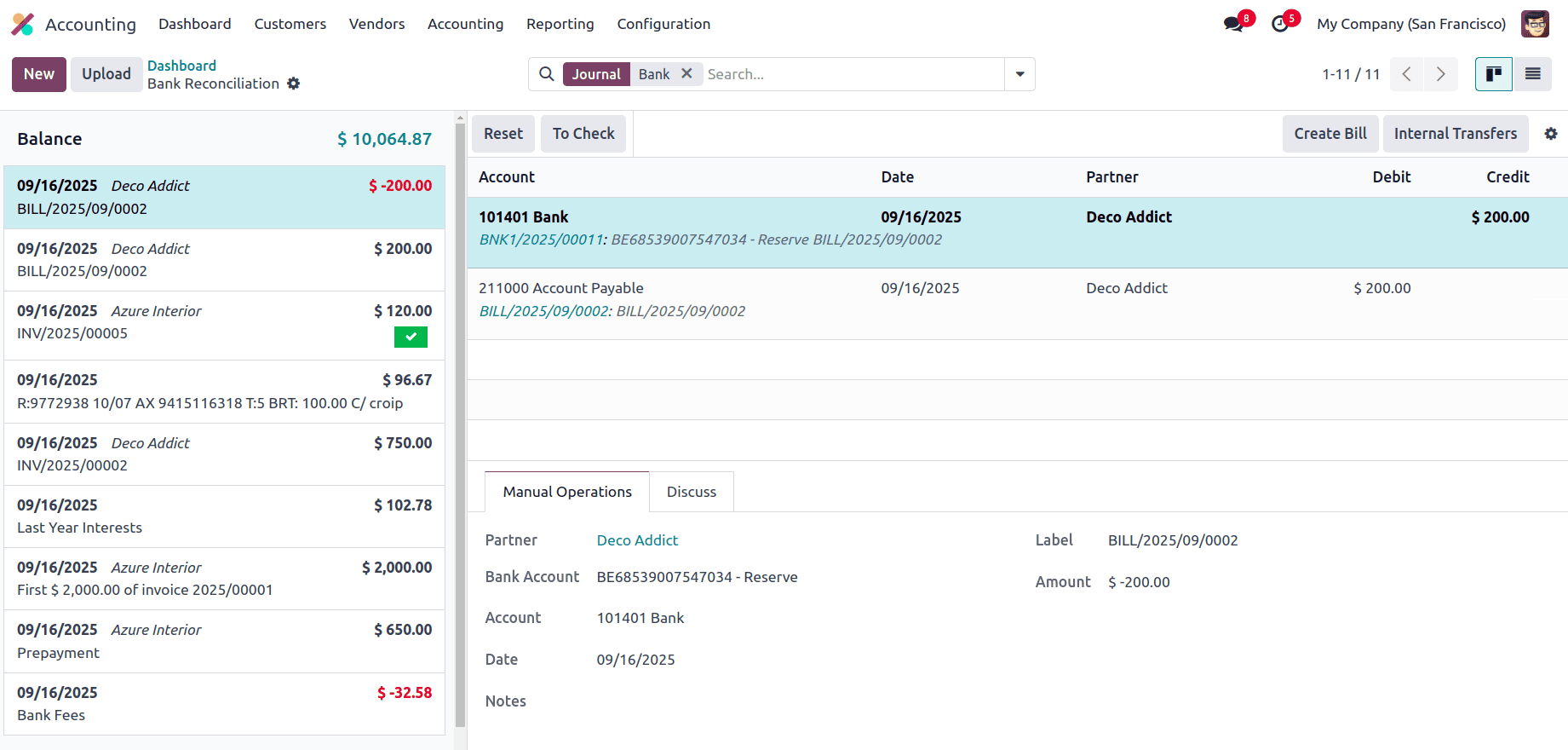1568x750 pixels.
Task: Select the Azure Interior $ 120.00 transaction
Action: 225,326
